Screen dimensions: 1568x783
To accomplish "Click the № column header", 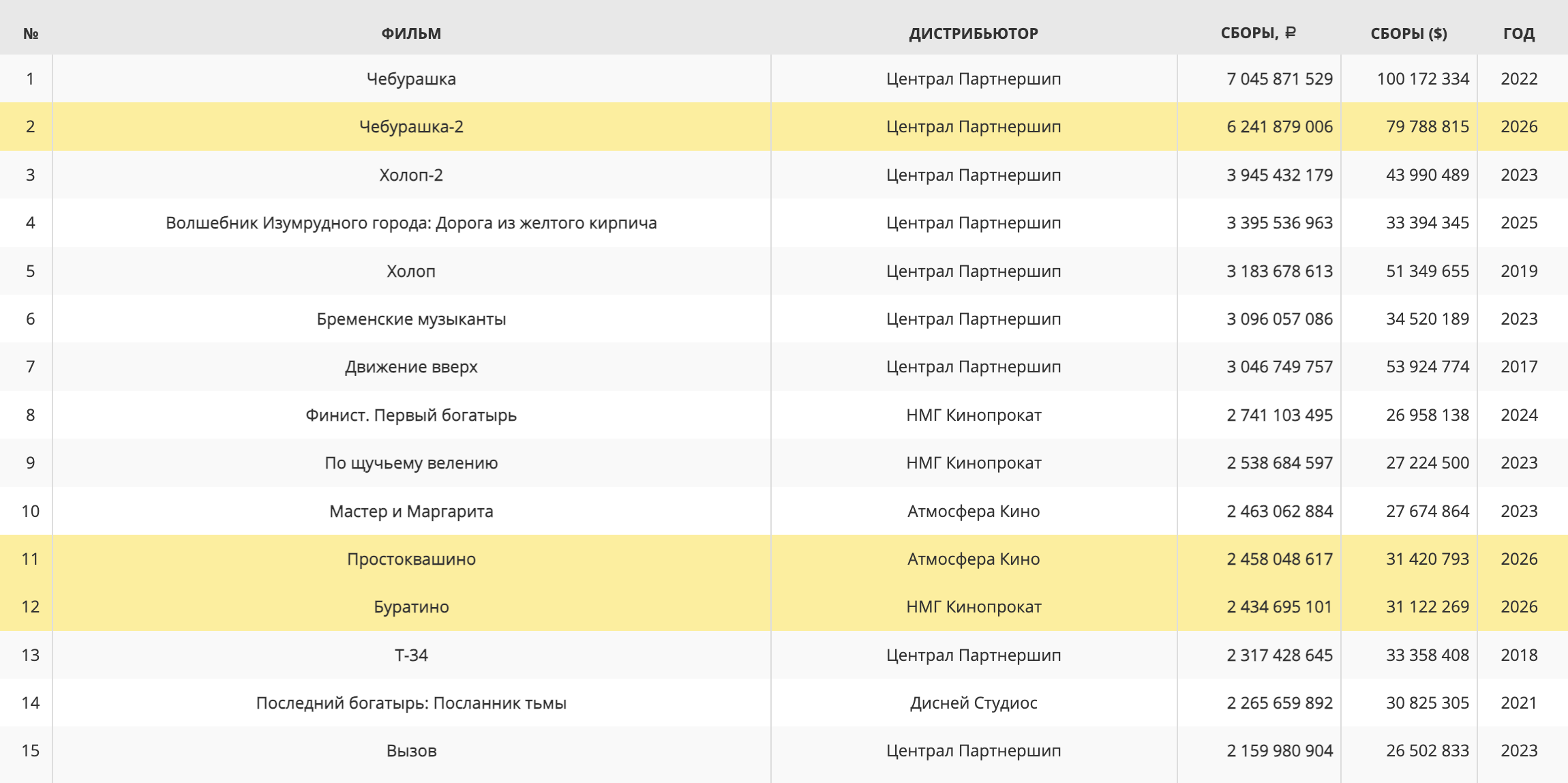I will tap(30, 33).
